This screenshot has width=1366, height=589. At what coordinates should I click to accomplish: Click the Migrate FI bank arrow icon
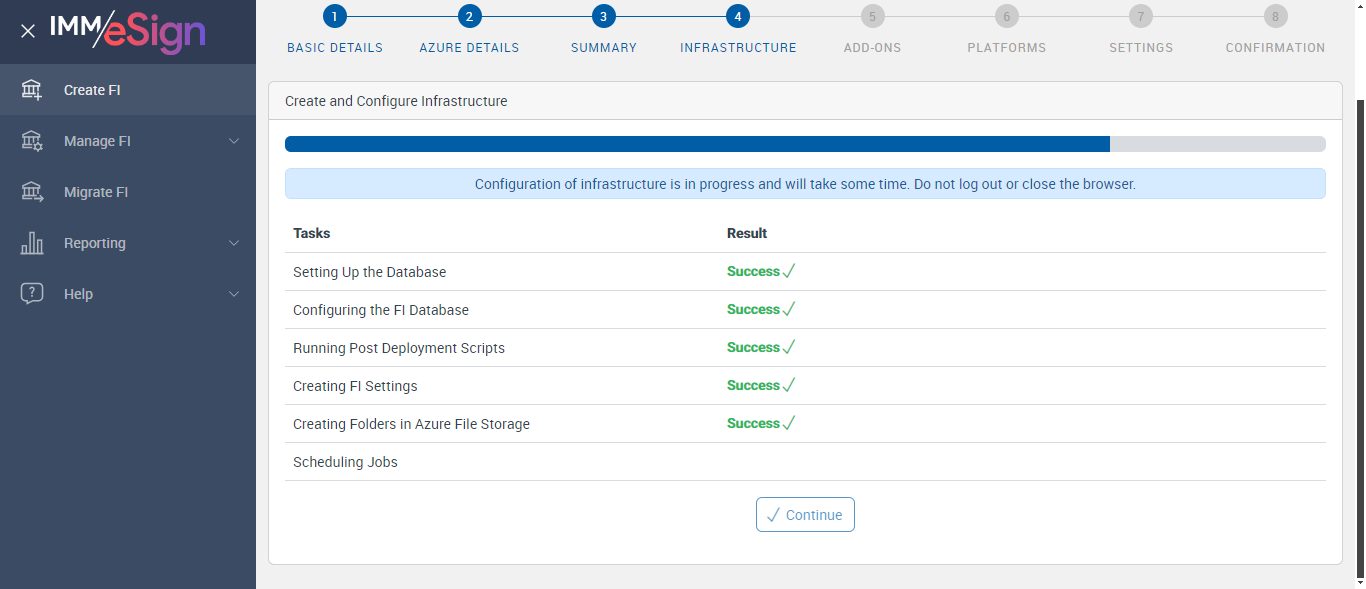(32, 192)
